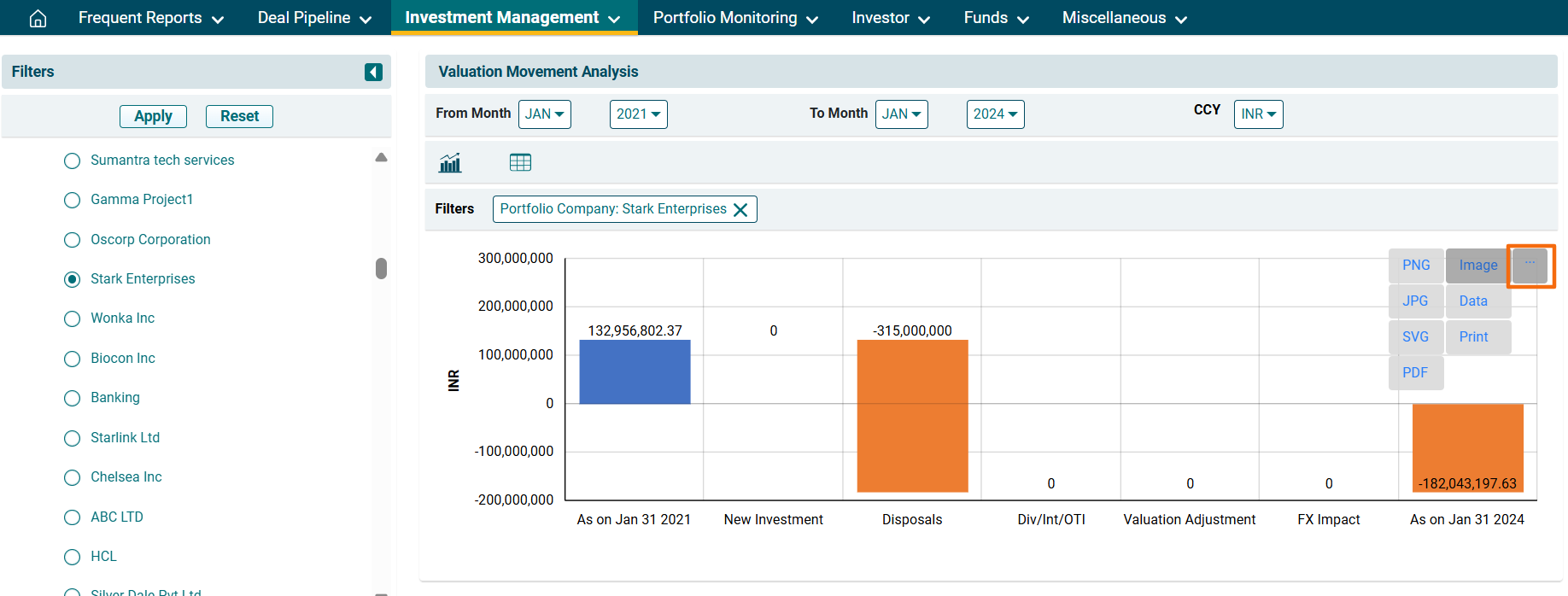This screenshot has width=1568, height=596.
Task: Export chart as PDF
Action: 1414,373
